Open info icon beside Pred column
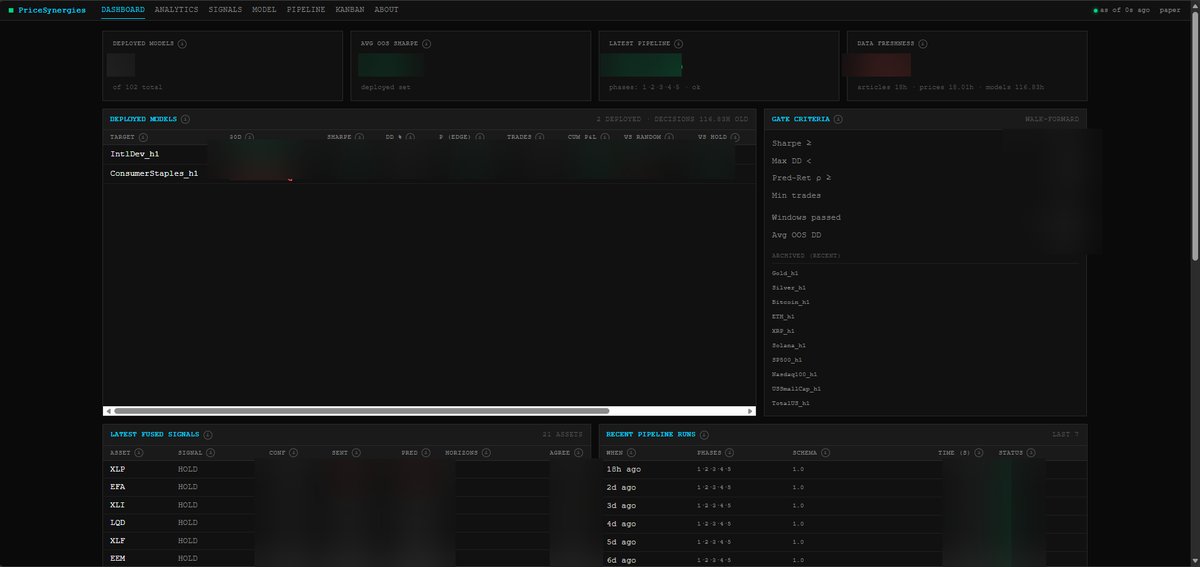The height and width of the screenshot is (567, 1200). (426, 453)
